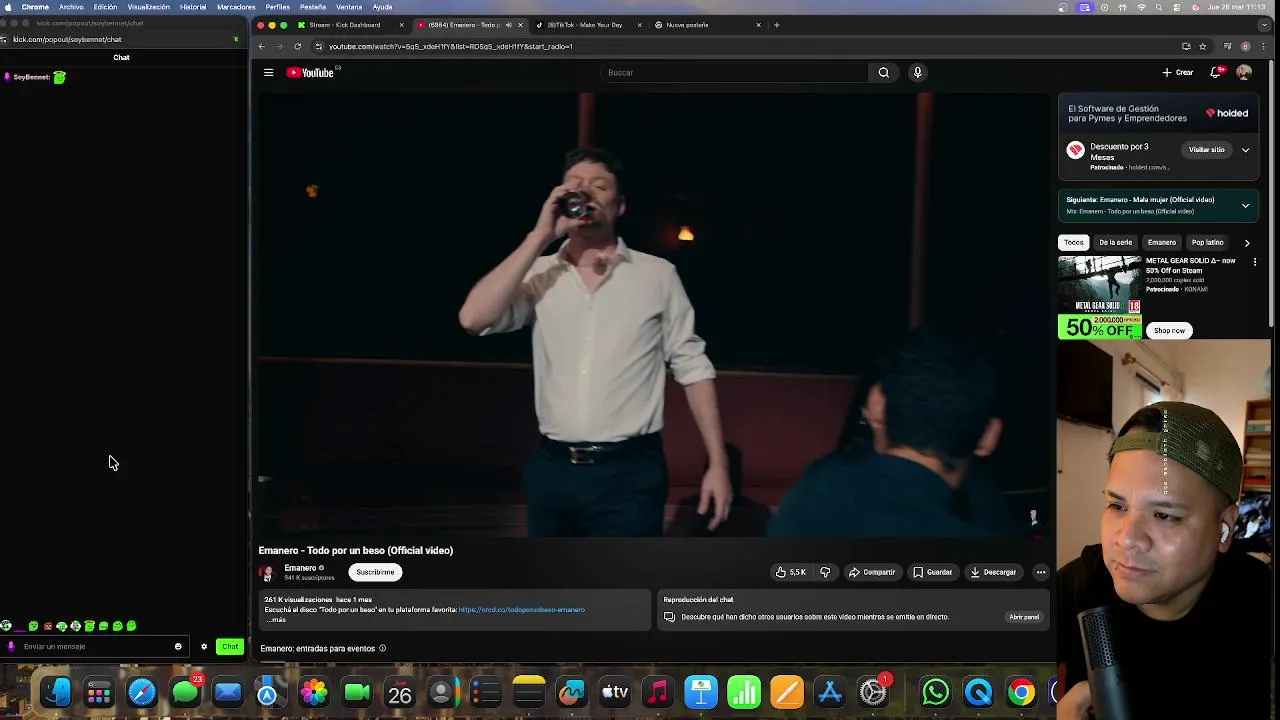Screen dimensions: 1280x720
Task: Bookmark this page with the star
Action: tap(1202, 46)
